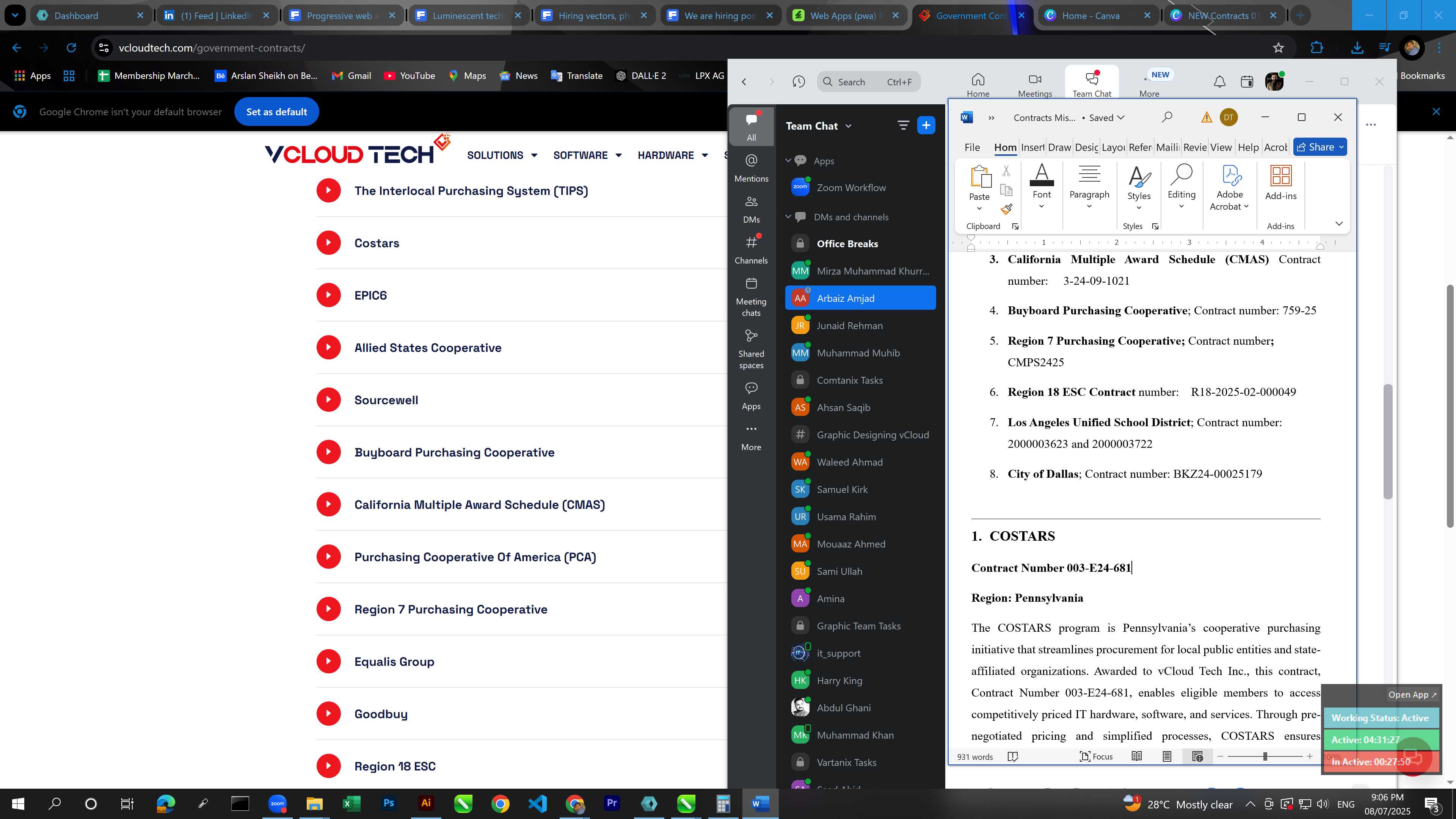
Task: Click the blue new chat plus button
Action: point(926,126)
